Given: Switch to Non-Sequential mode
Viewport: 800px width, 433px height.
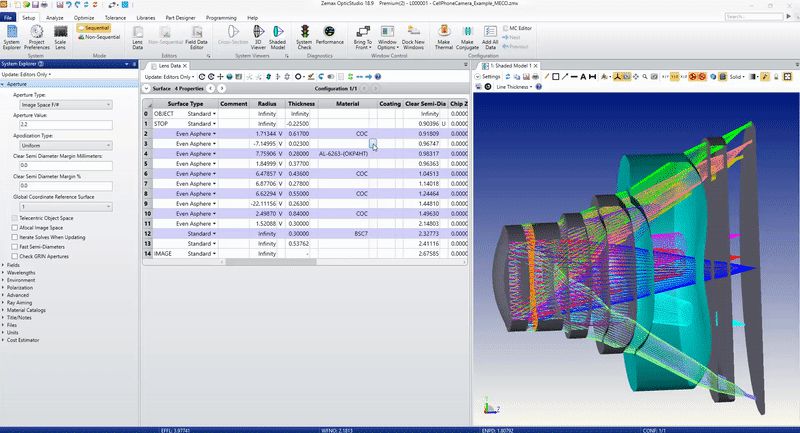Looking at the screenshot, I should pos(99,37).
